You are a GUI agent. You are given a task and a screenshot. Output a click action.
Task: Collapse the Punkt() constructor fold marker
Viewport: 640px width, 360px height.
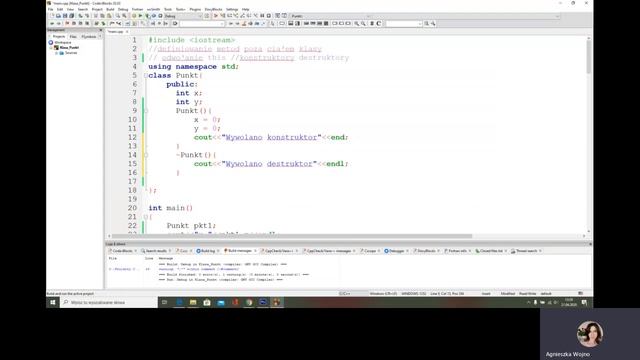pos(146,111)
